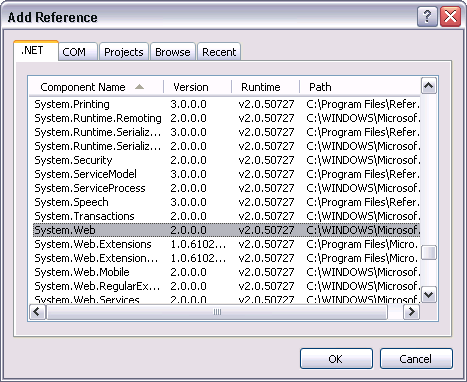
Task: Click the Cancel button
Action: pyautogui.click(x=416, y=359)
